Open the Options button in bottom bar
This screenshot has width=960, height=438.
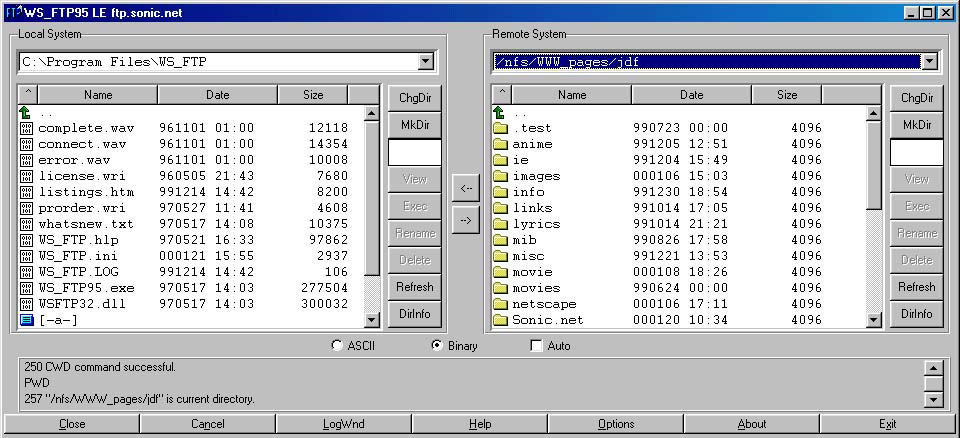[616, 424]
